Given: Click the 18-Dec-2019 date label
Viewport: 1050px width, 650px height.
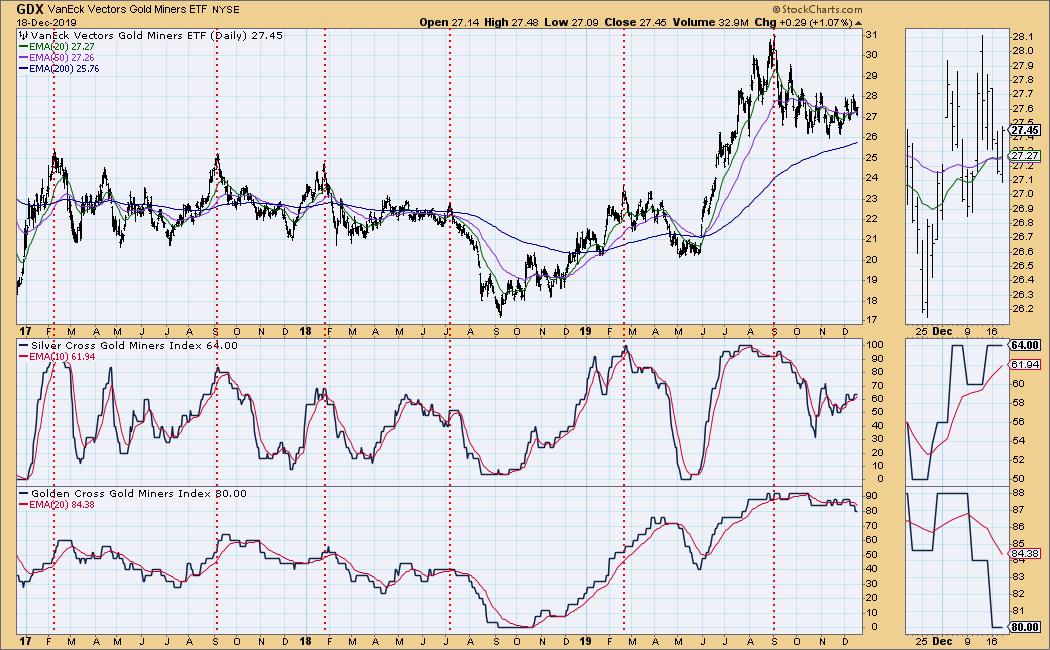Looking at the screenshot, I should coord(47,21).
